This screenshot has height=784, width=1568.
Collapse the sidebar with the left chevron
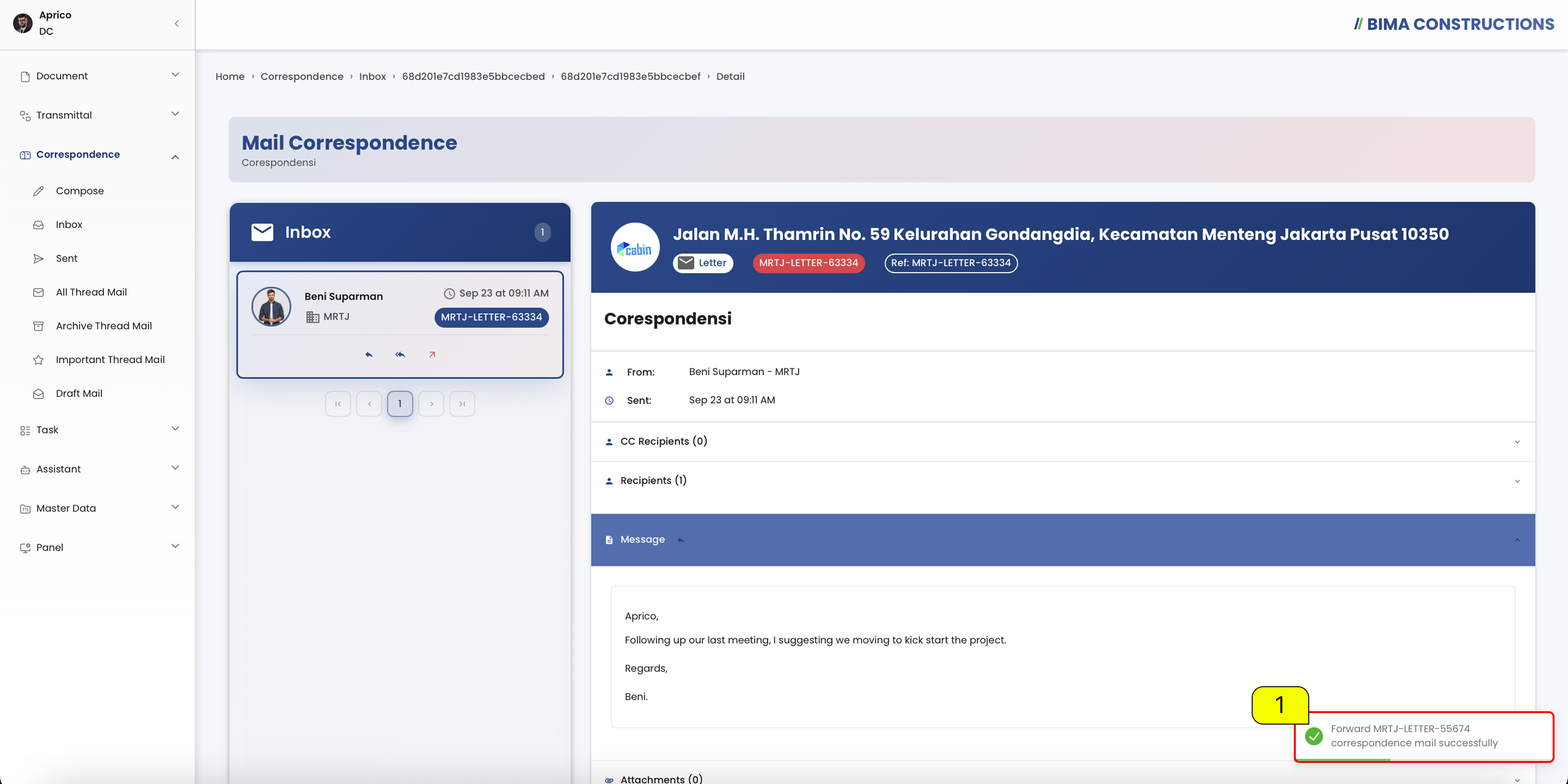tap(176, 24)
